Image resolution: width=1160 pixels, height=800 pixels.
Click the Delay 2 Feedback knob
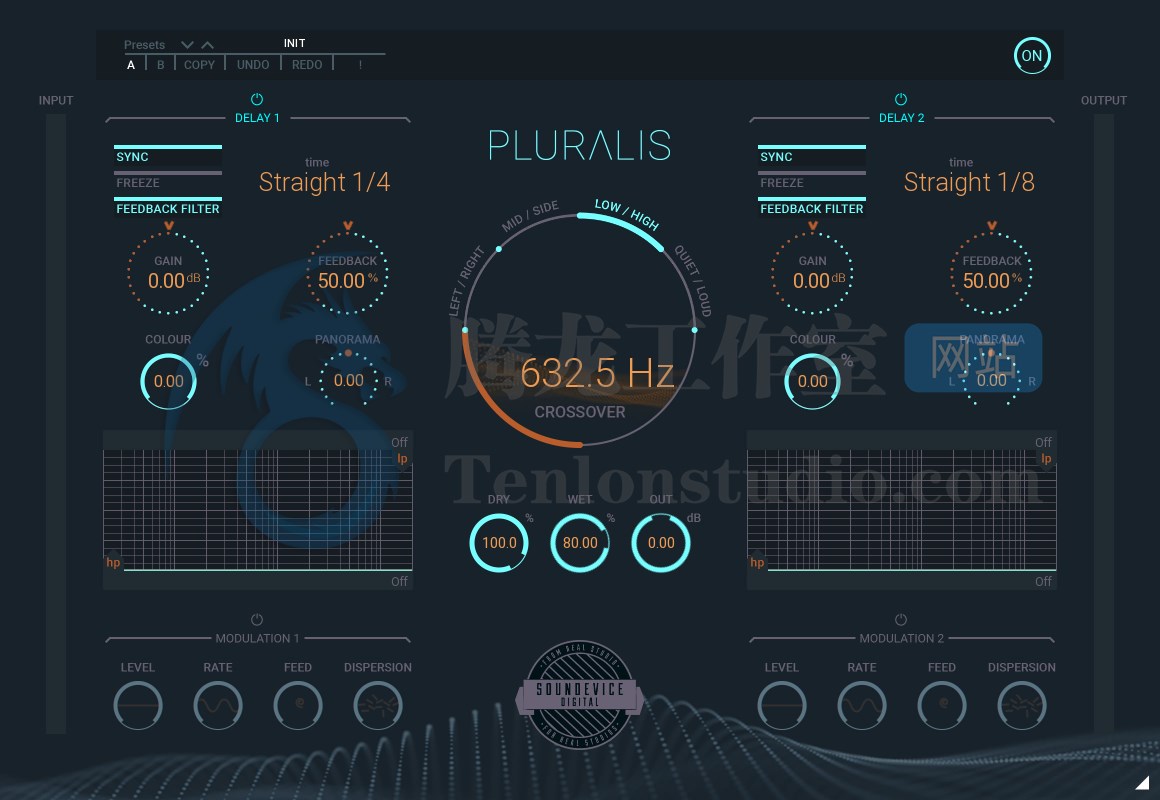click(992, 273)
